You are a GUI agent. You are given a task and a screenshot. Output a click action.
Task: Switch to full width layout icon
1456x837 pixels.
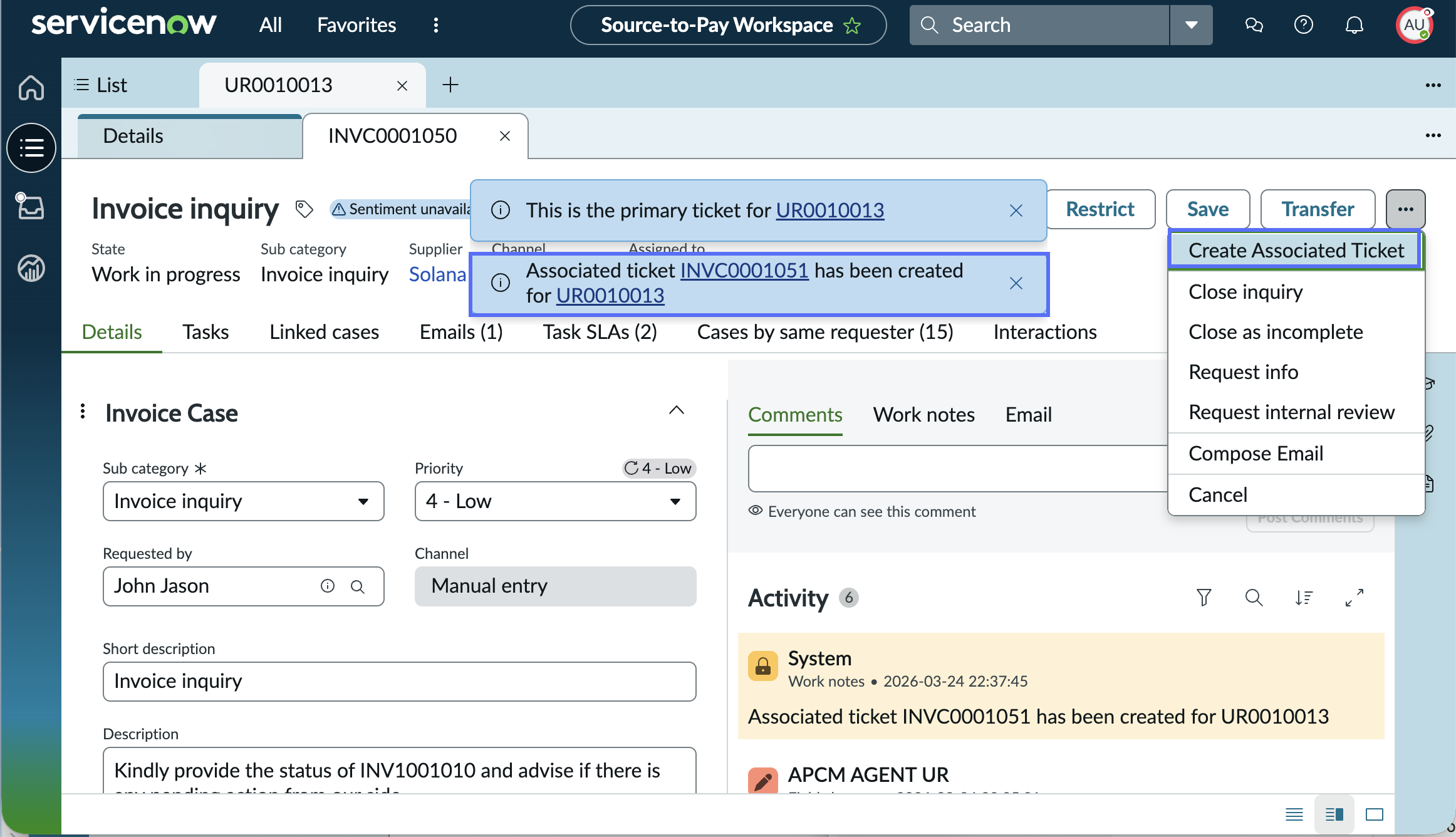pyautogui.click(x=1375, y=814)
